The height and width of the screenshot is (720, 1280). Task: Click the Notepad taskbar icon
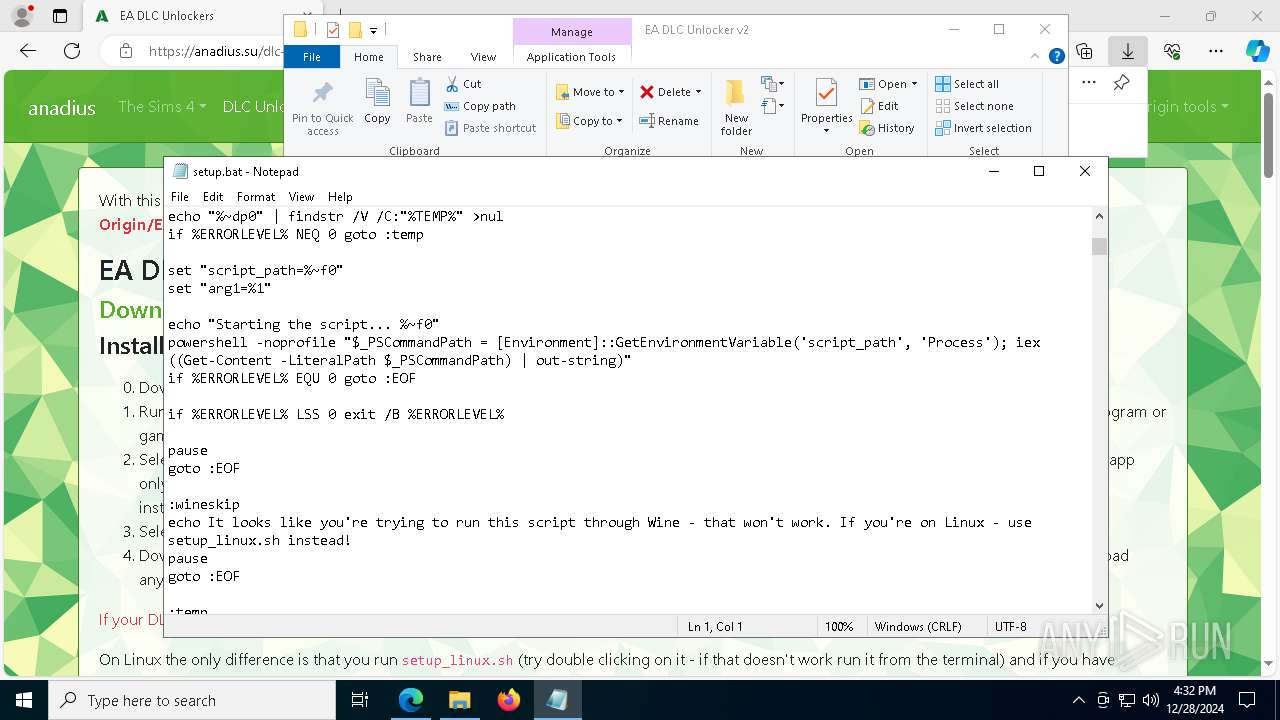(557, 700)
